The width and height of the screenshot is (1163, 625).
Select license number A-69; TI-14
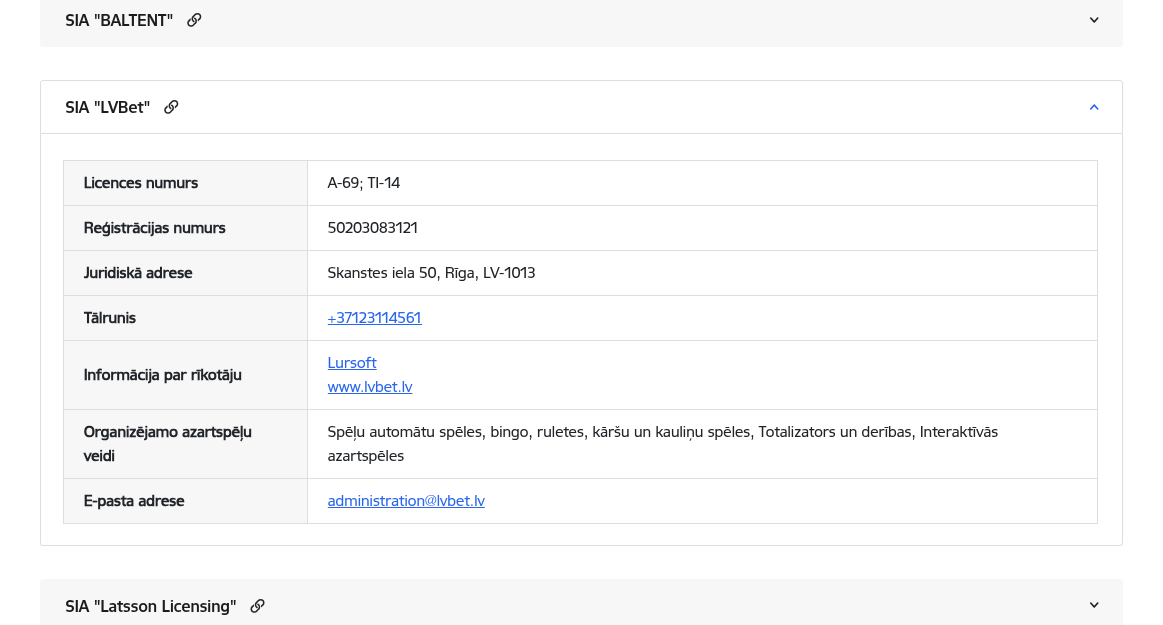coord(363,183)
